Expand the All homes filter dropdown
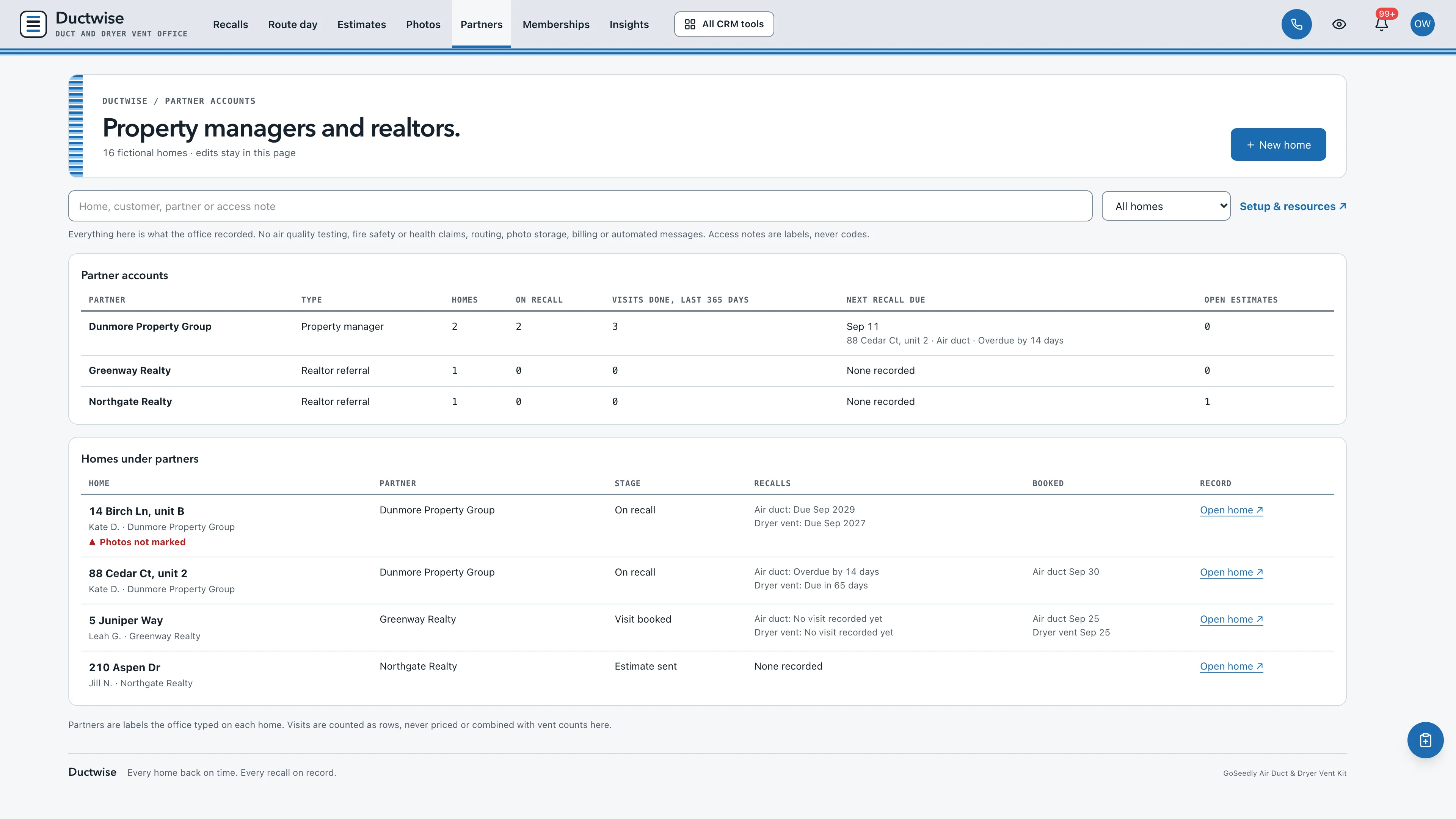Image resolution: width=1456 pixels, height=819 pixels. (x=1166, y=206)
